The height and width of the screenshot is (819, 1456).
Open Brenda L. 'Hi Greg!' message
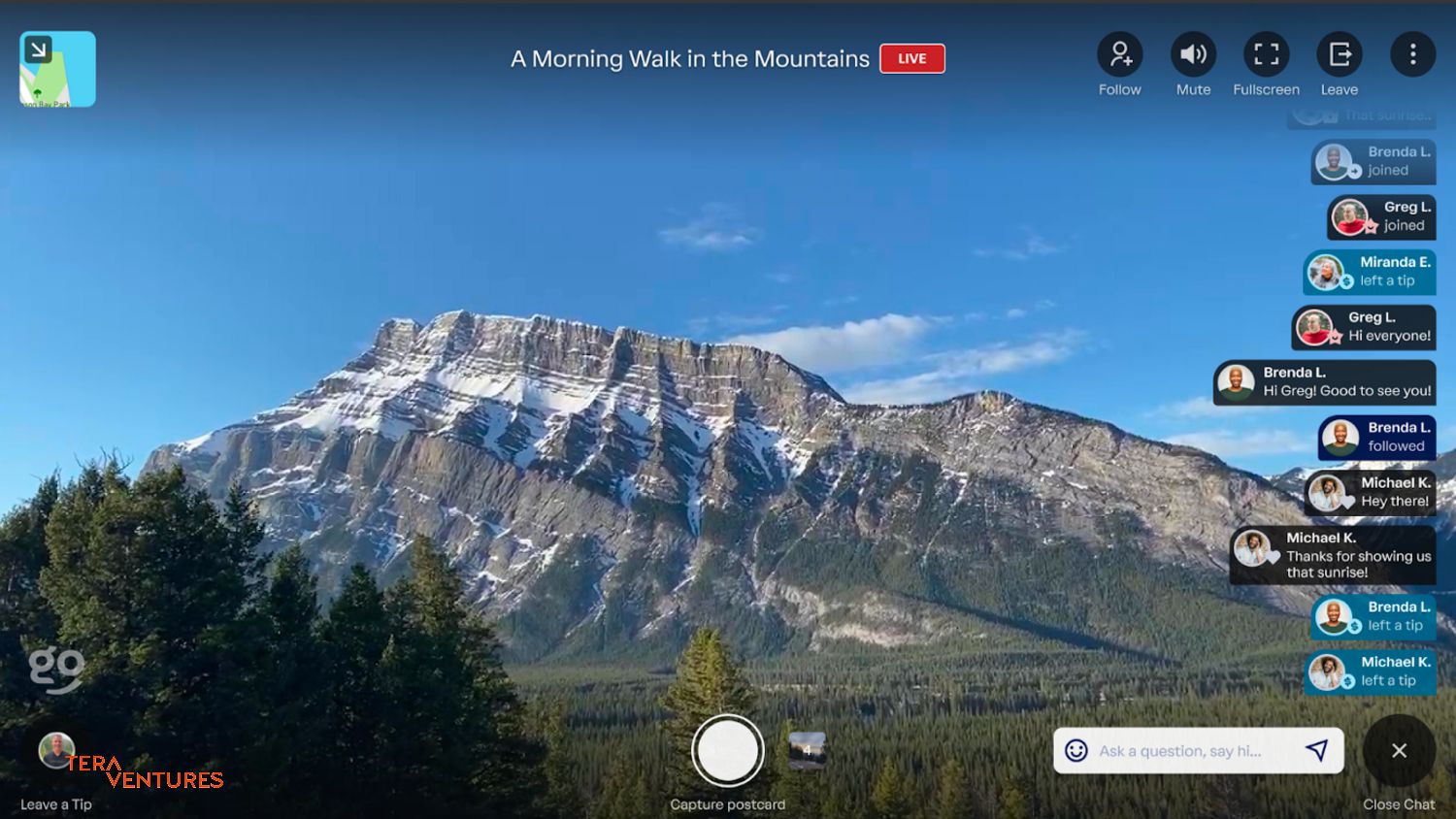(1324, 382)
